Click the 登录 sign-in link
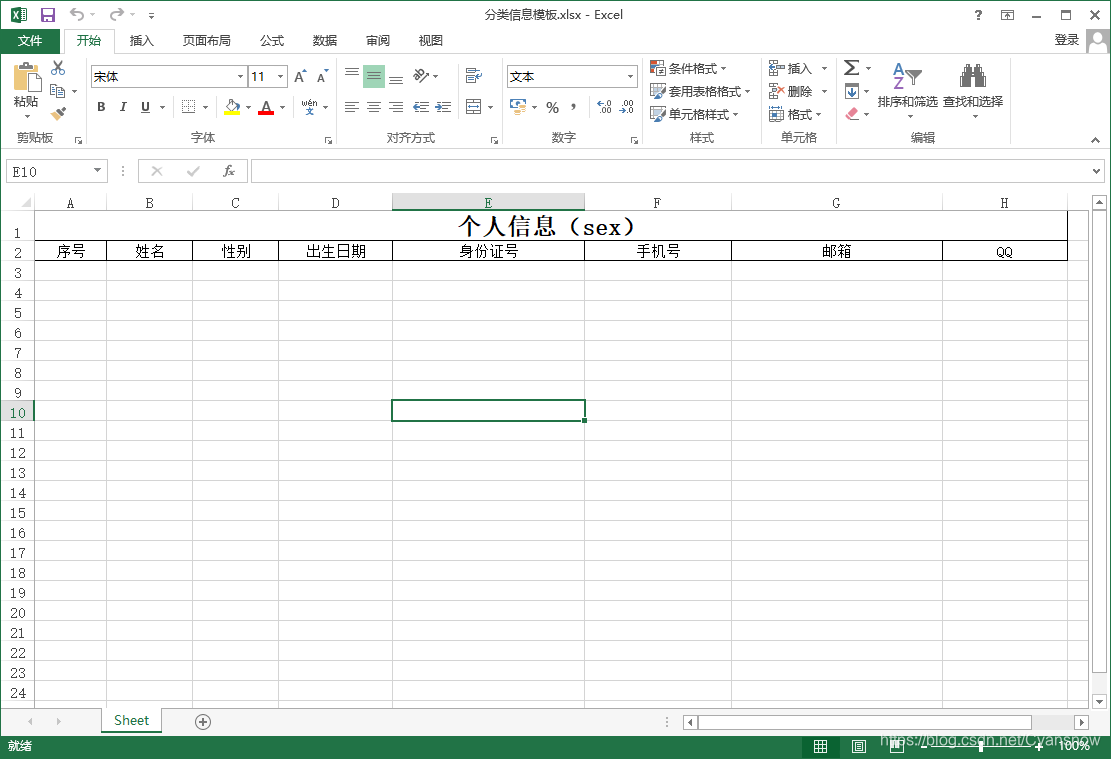This screenshot has height=759, width=1111. coord(1066,40)
